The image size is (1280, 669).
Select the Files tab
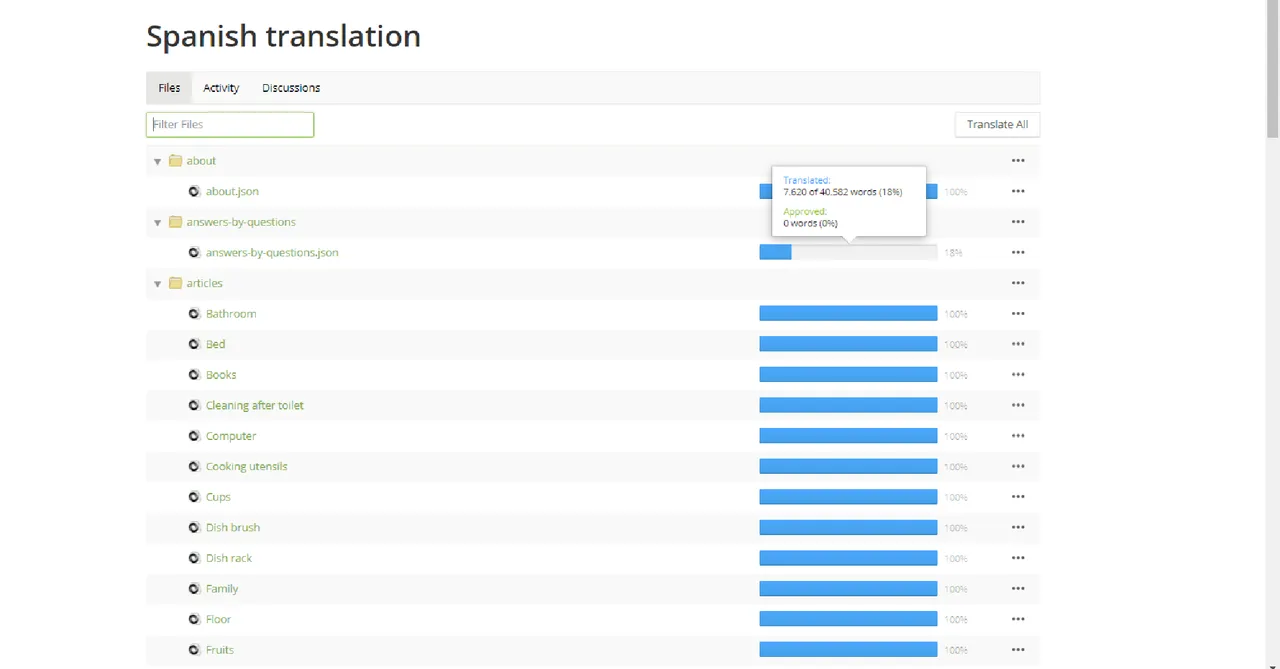coord(169,88)
